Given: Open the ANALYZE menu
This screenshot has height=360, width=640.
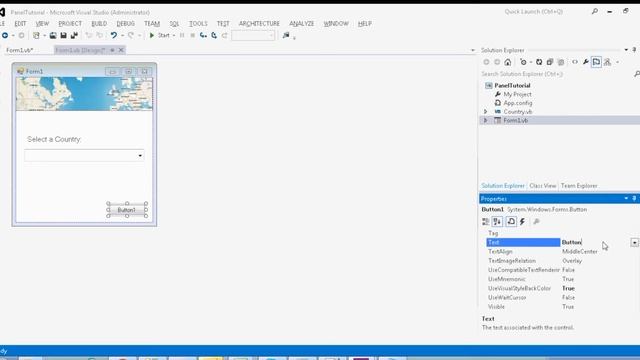Looking at the screenshot, I should [302, 24].
